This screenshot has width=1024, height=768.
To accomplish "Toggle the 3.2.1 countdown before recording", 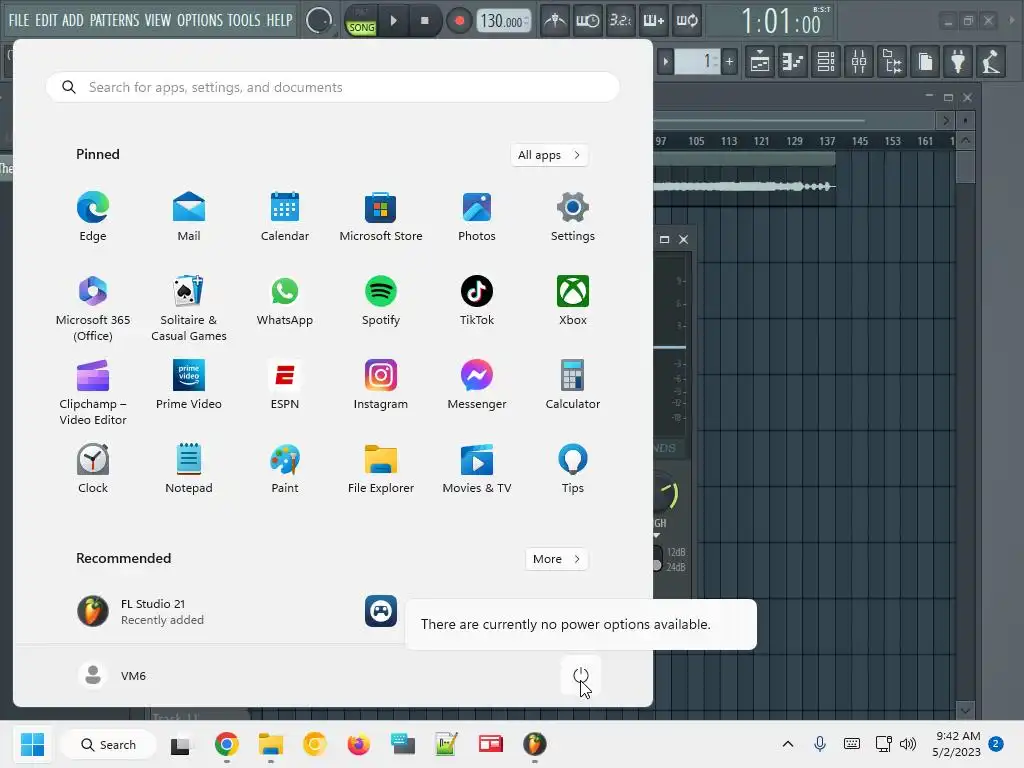I will tap(620, 21).
